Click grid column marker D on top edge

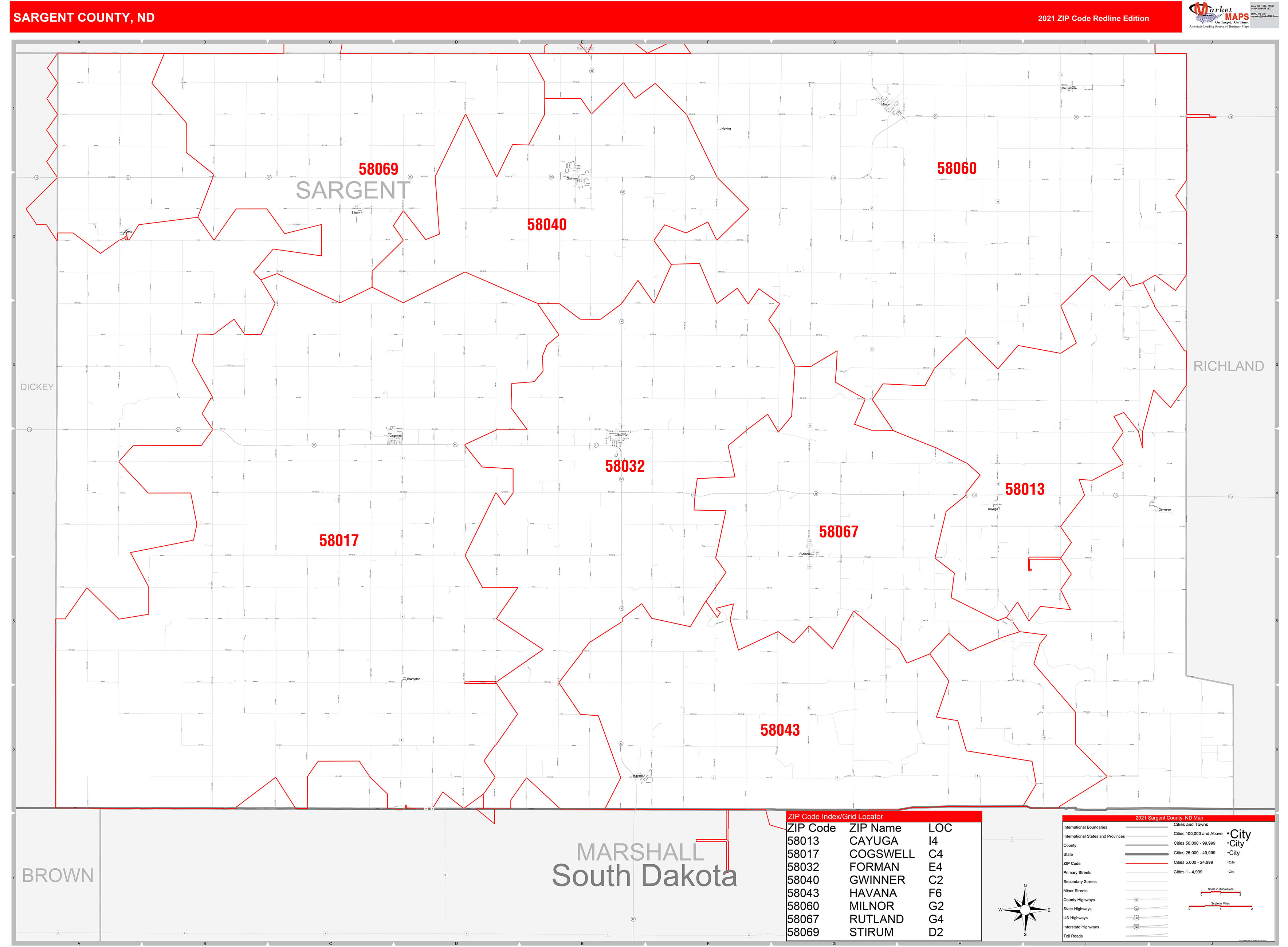pyautogui.click(x=456, y=42)
